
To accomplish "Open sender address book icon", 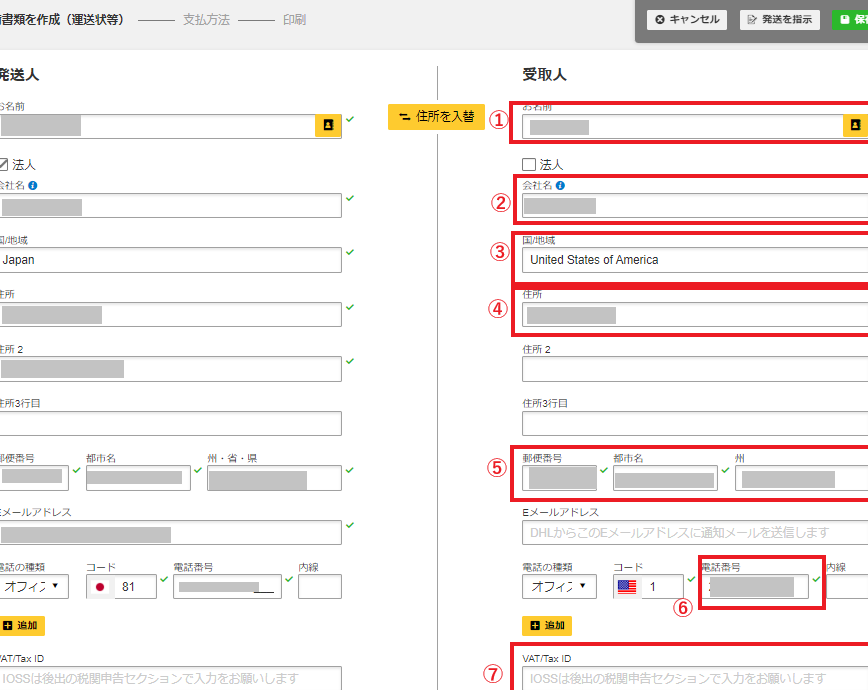I will pyautogui.click(x=328, y=125).
